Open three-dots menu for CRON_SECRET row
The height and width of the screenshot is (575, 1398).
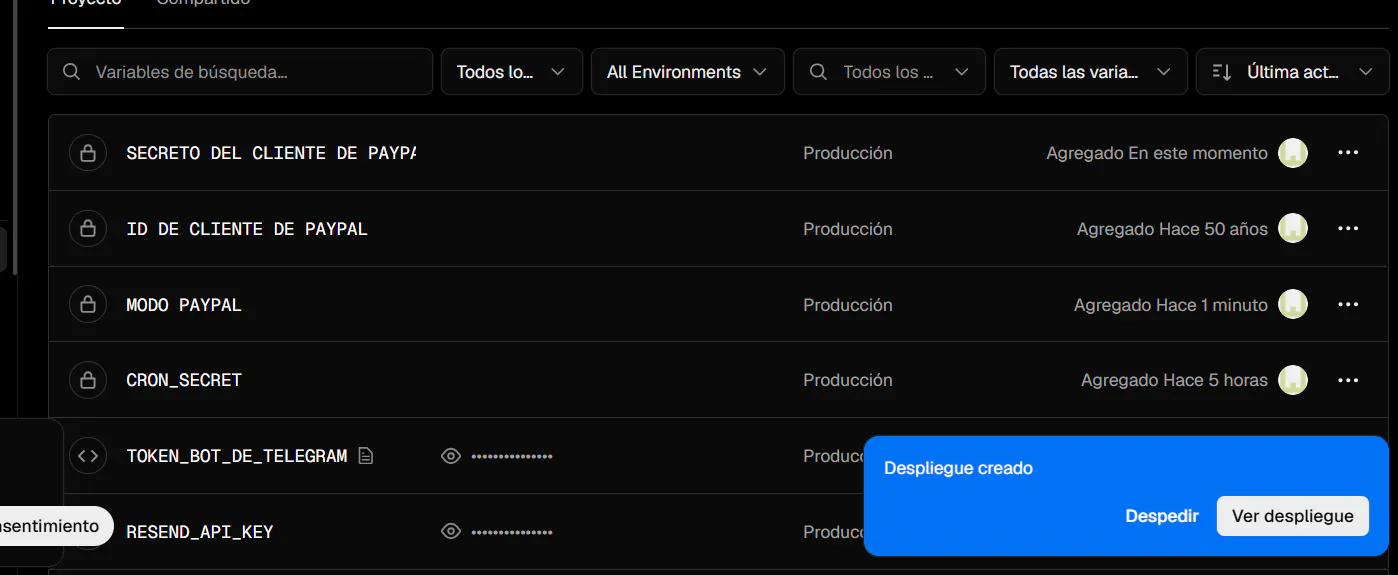tap(1348, 380)
